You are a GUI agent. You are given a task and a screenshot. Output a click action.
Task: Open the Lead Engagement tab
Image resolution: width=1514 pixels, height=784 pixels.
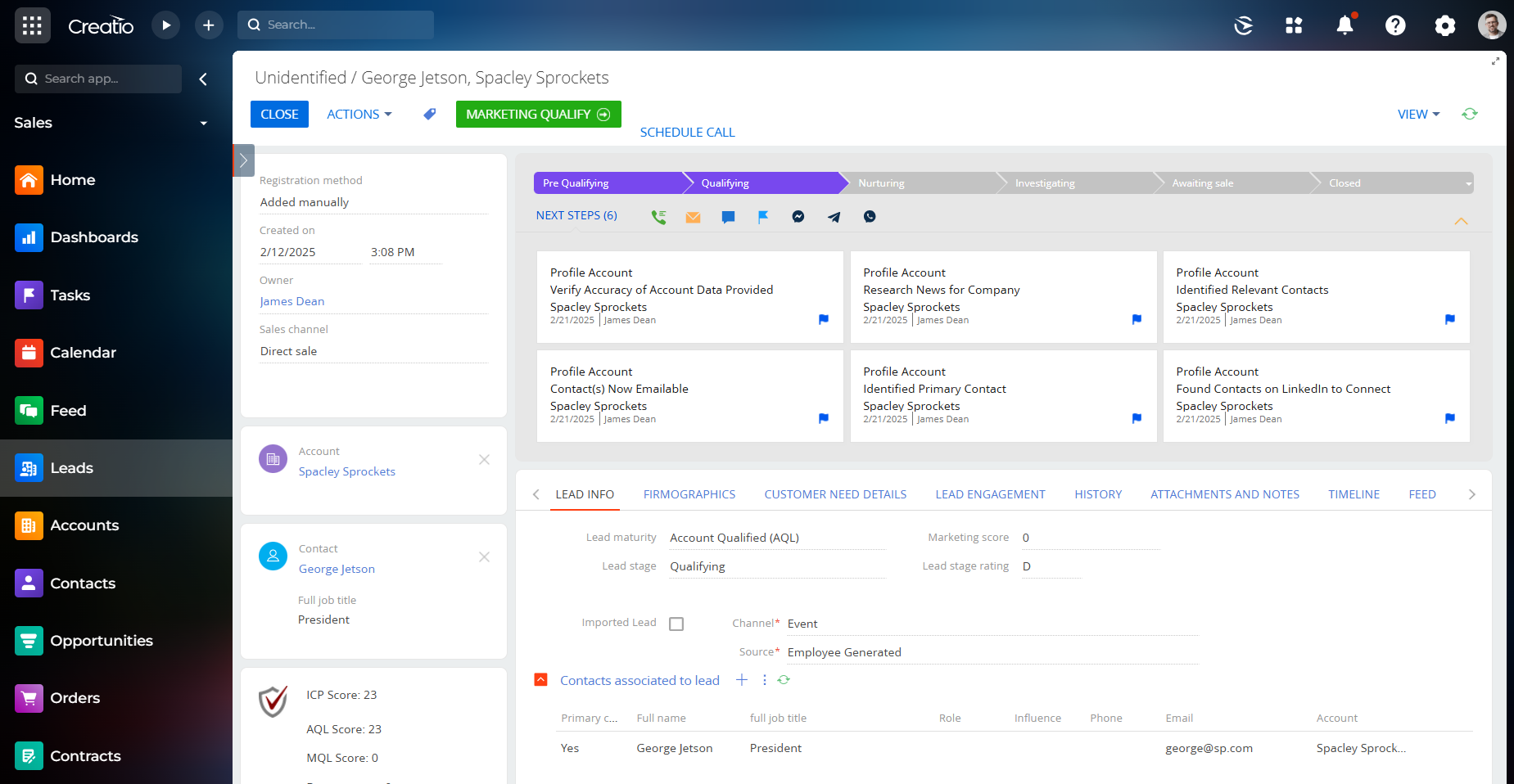pos(990,494)
